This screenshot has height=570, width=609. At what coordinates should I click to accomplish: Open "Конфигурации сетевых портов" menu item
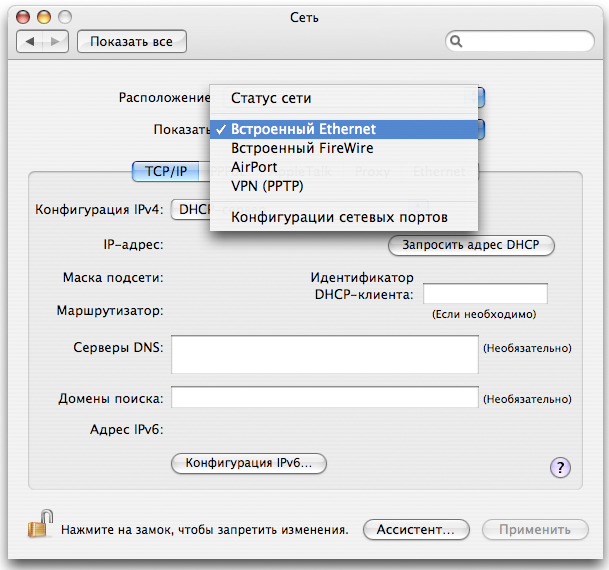[339, 217]
